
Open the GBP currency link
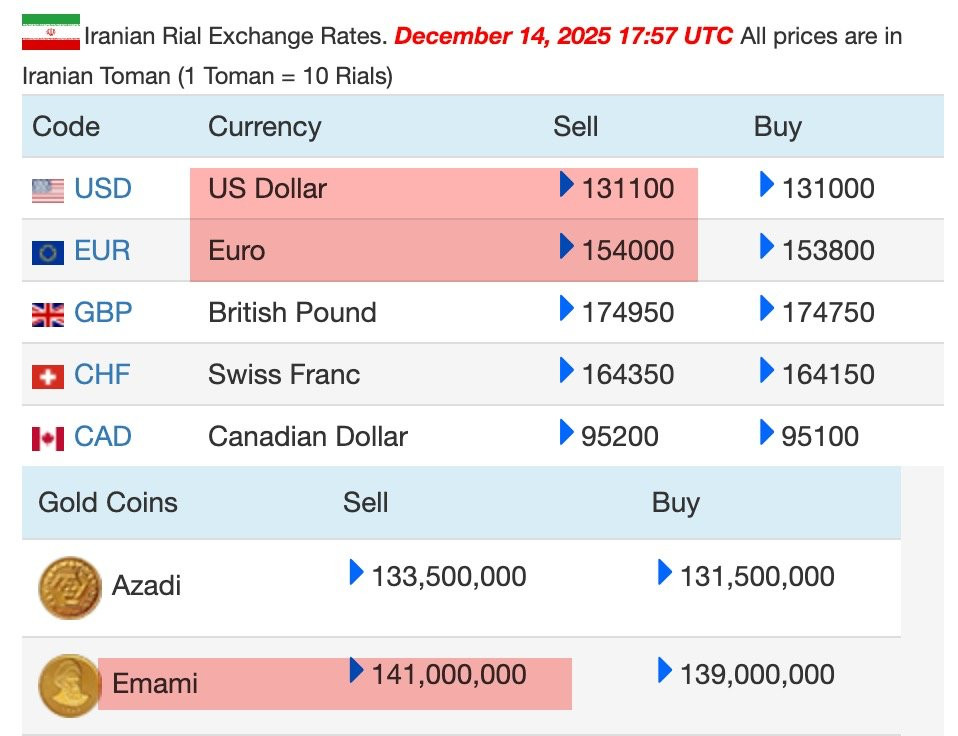103,312
